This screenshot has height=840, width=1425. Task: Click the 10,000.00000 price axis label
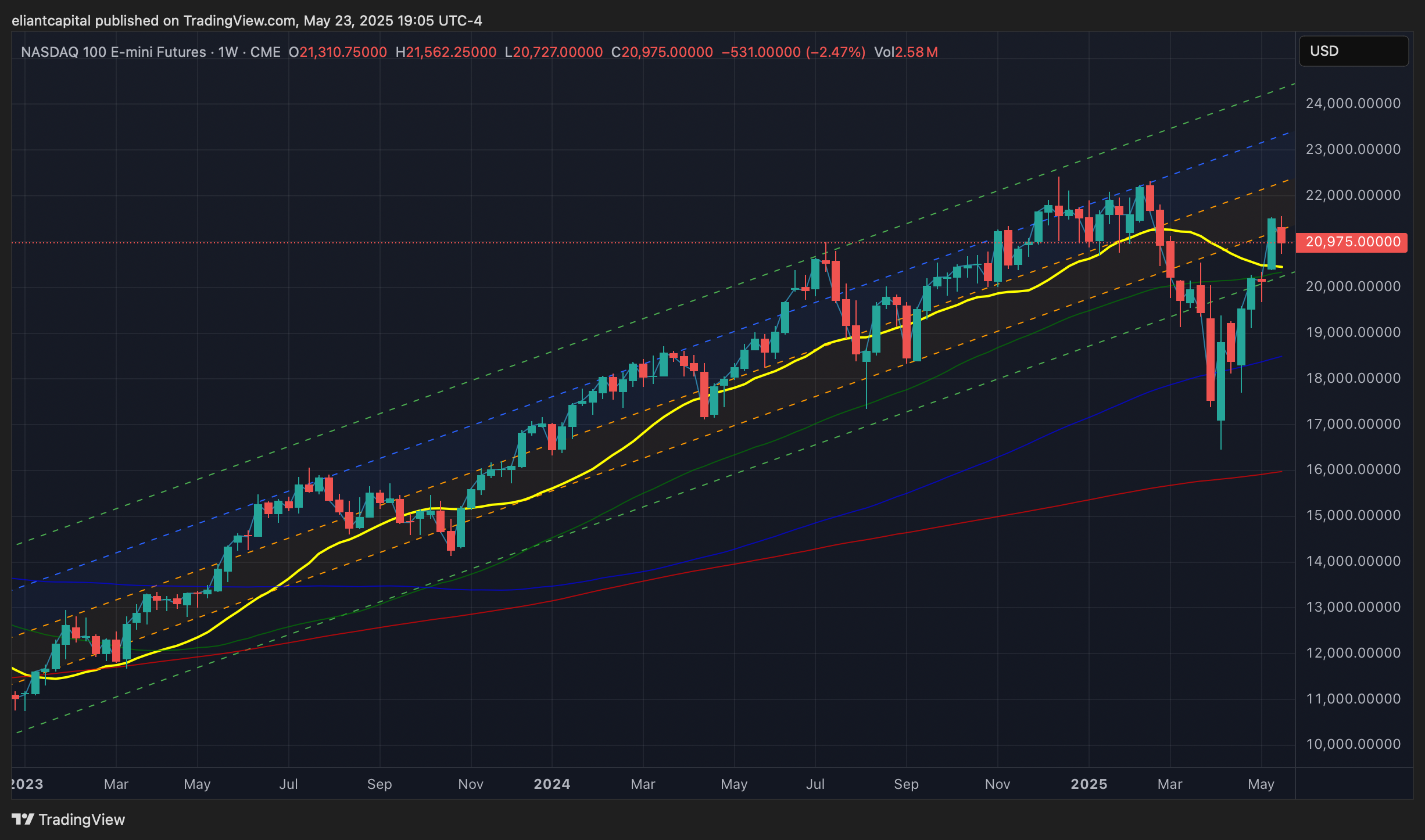click(1353, 744)
